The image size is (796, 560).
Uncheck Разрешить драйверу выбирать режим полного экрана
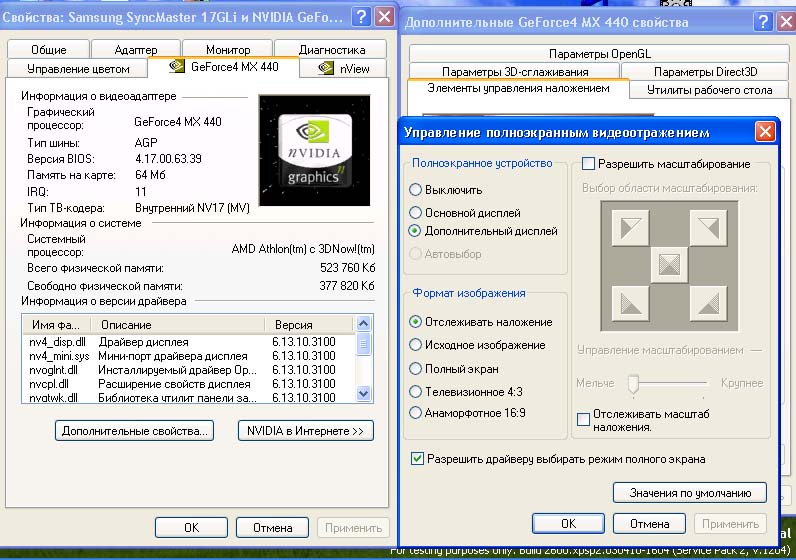pos(418,459)
